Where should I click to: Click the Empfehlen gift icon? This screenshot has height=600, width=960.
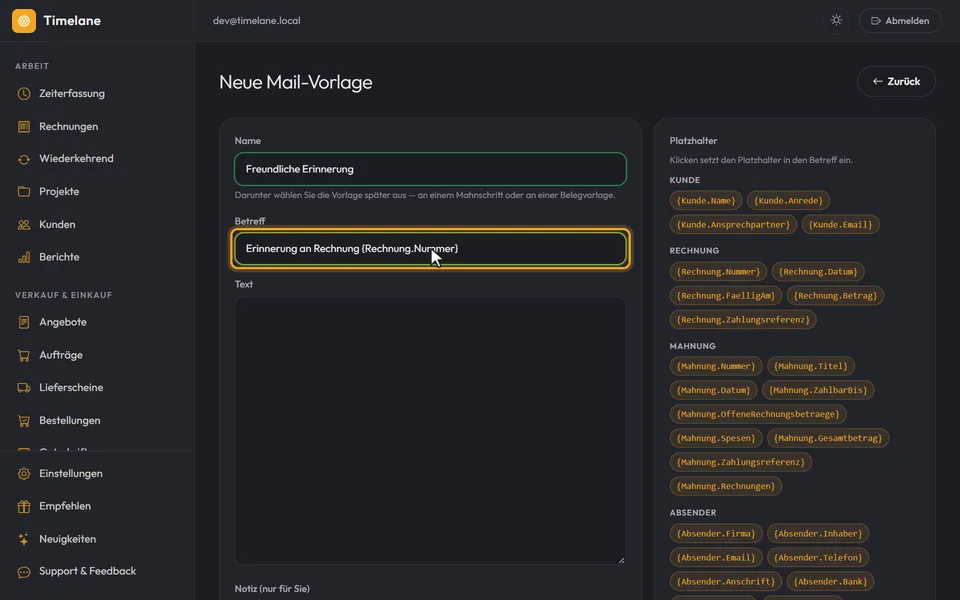pos(24,506)
